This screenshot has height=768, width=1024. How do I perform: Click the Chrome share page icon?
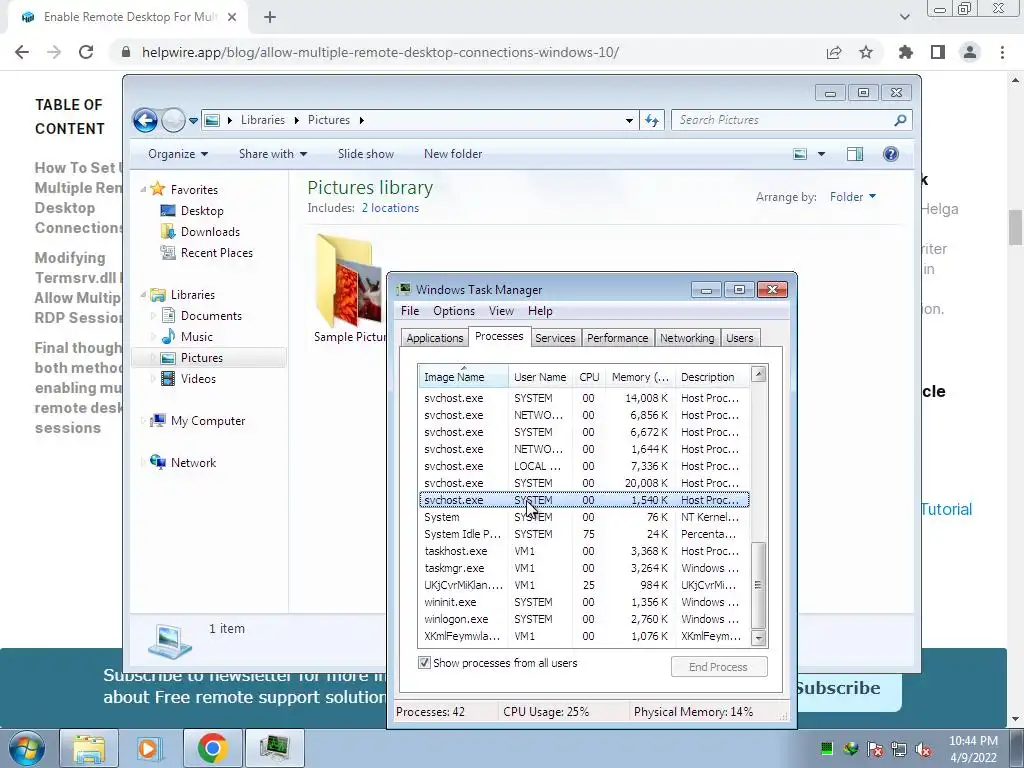point(834,52)
